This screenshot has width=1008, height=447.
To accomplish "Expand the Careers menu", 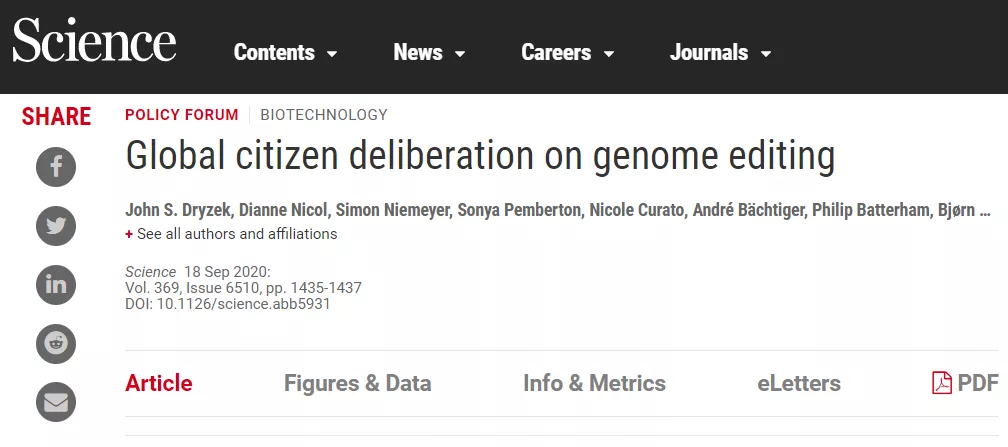I will (569, 53).
